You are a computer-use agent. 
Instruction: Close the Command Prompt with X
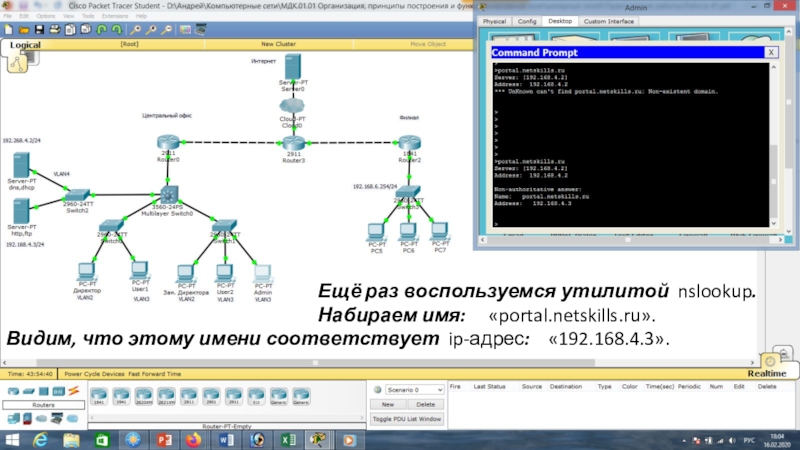pyautogui.click(x=771, y=52)
